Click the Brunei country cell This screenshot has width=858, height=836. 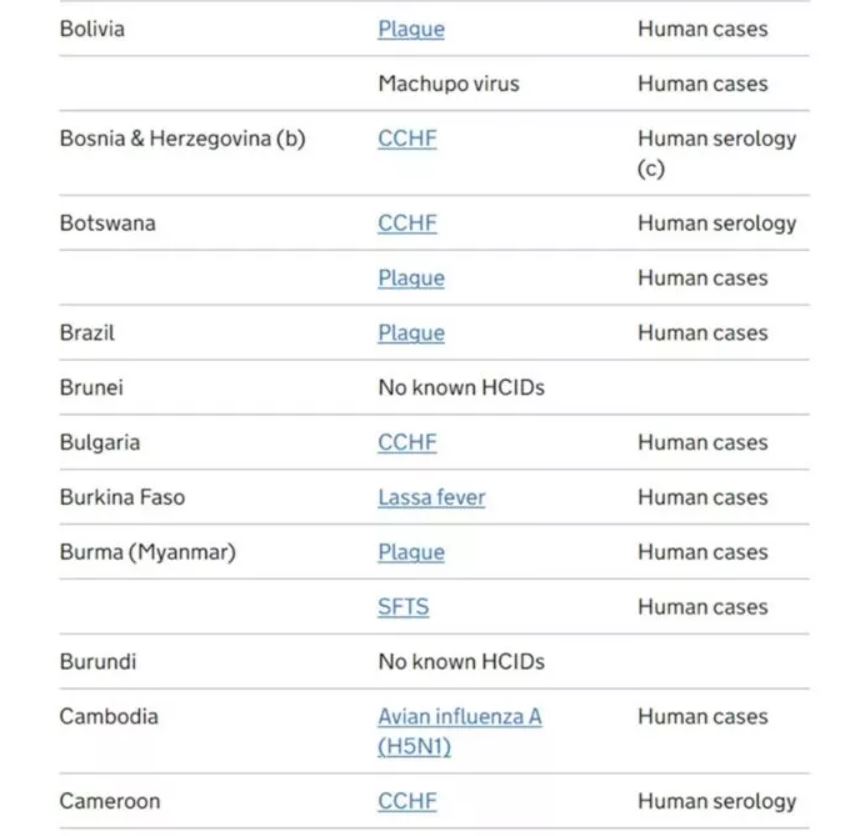(x=91, y=388)
